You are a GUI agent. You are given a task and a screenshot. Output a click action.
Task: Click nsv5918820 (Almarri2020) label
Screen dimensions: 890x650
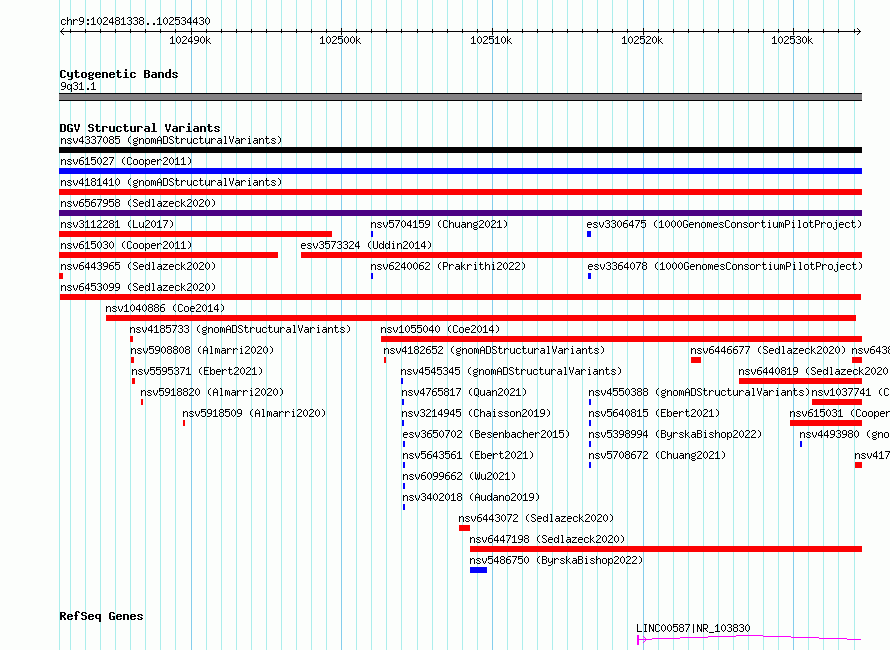(212, 392)
